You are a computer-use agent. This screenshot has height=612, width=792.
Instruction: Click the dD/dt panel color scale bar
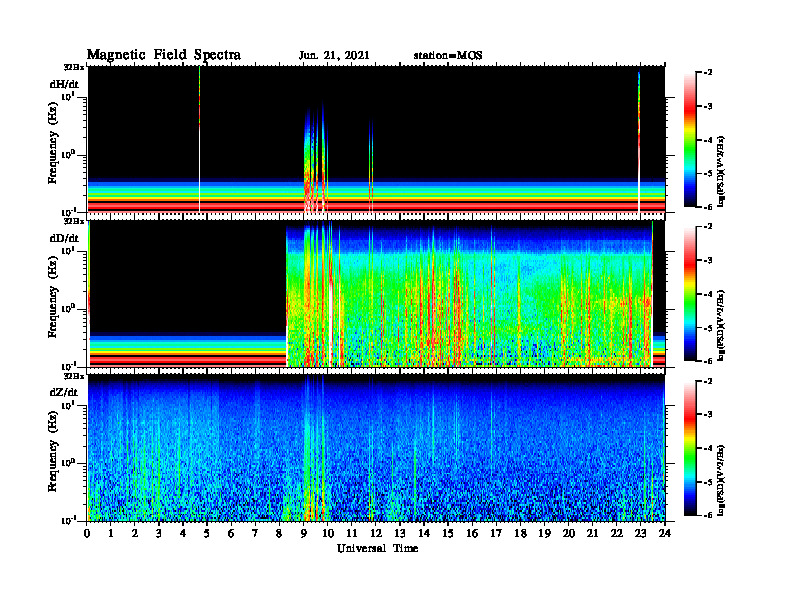(690, 294)
